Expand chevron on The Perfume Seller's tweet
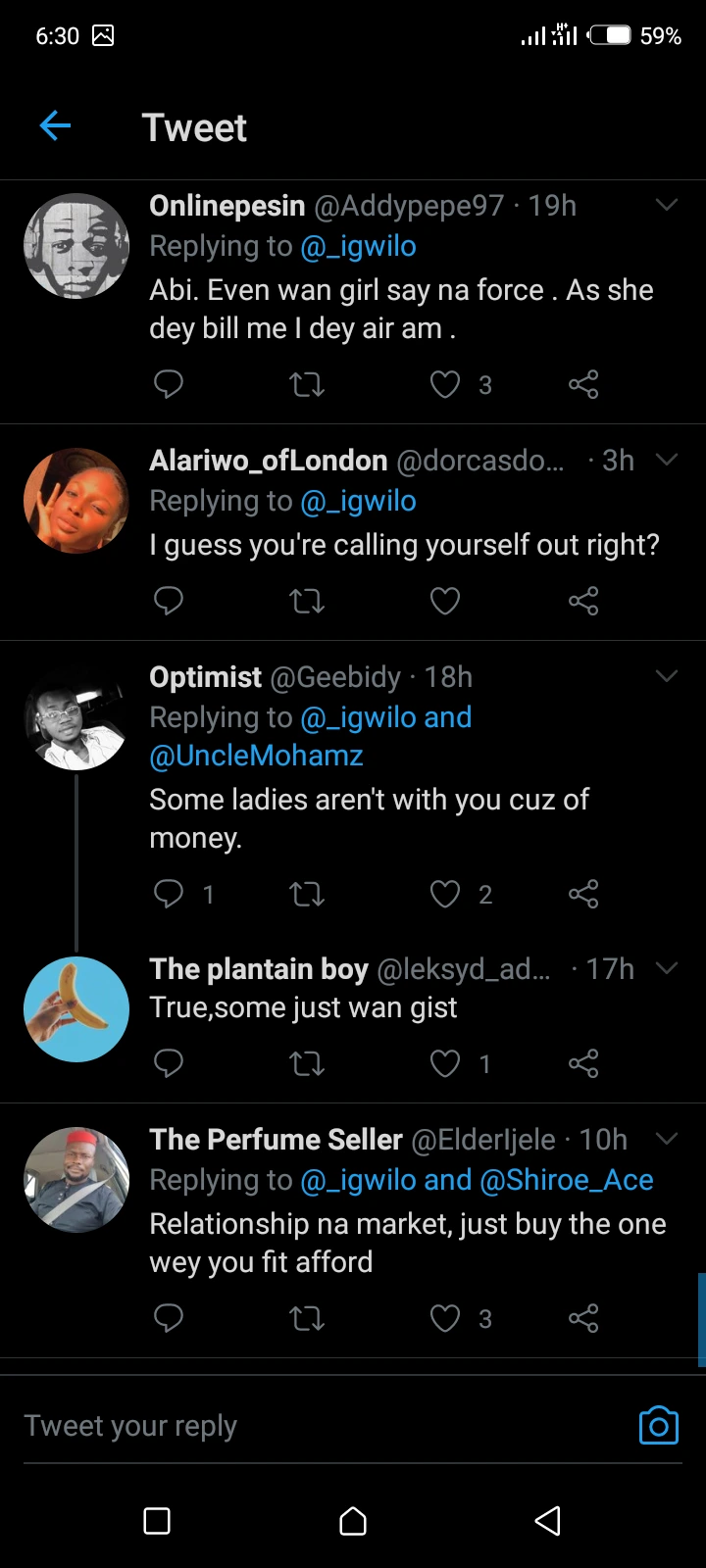Screen dimensions: 706x1568 (667, 1139)
